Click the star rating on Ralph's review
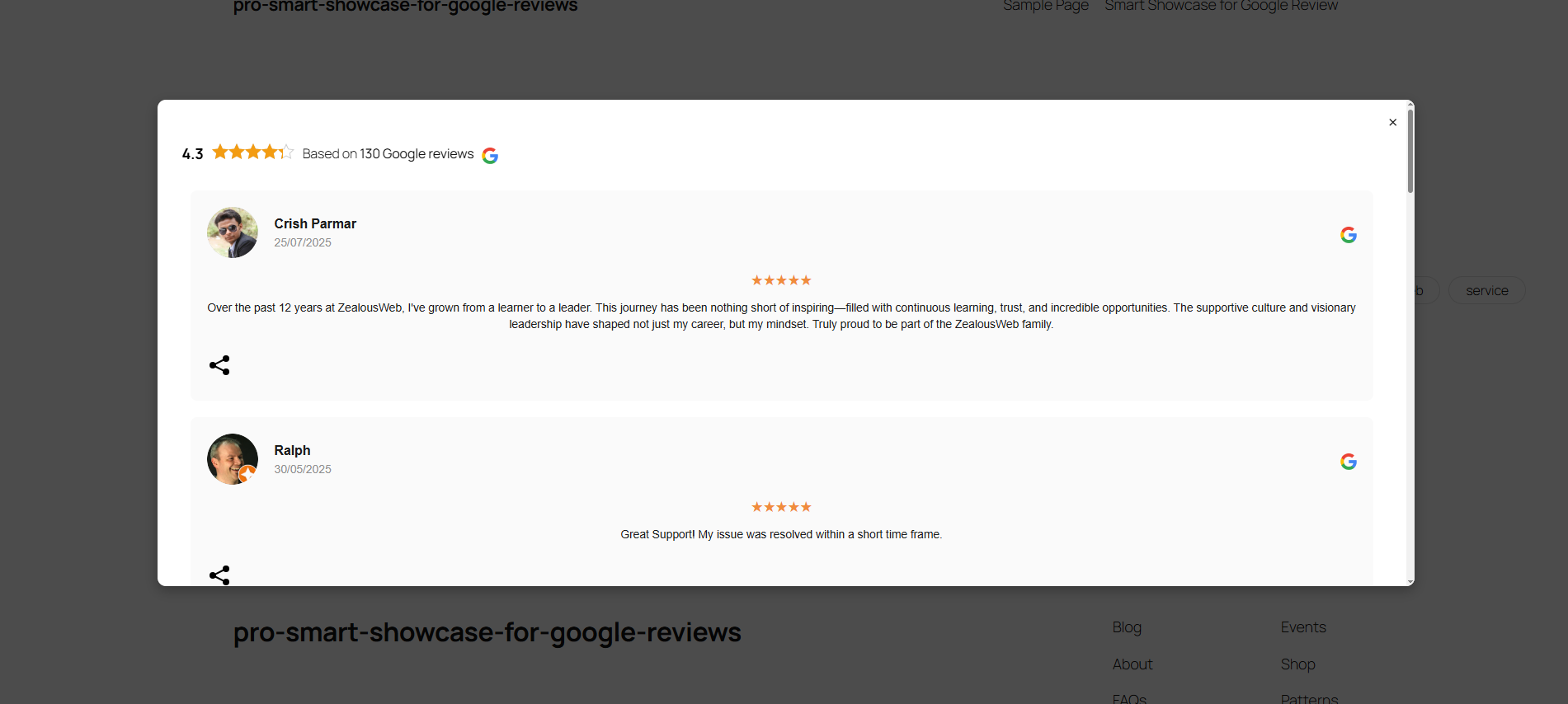1568x704 pixels. click(781, 507)
